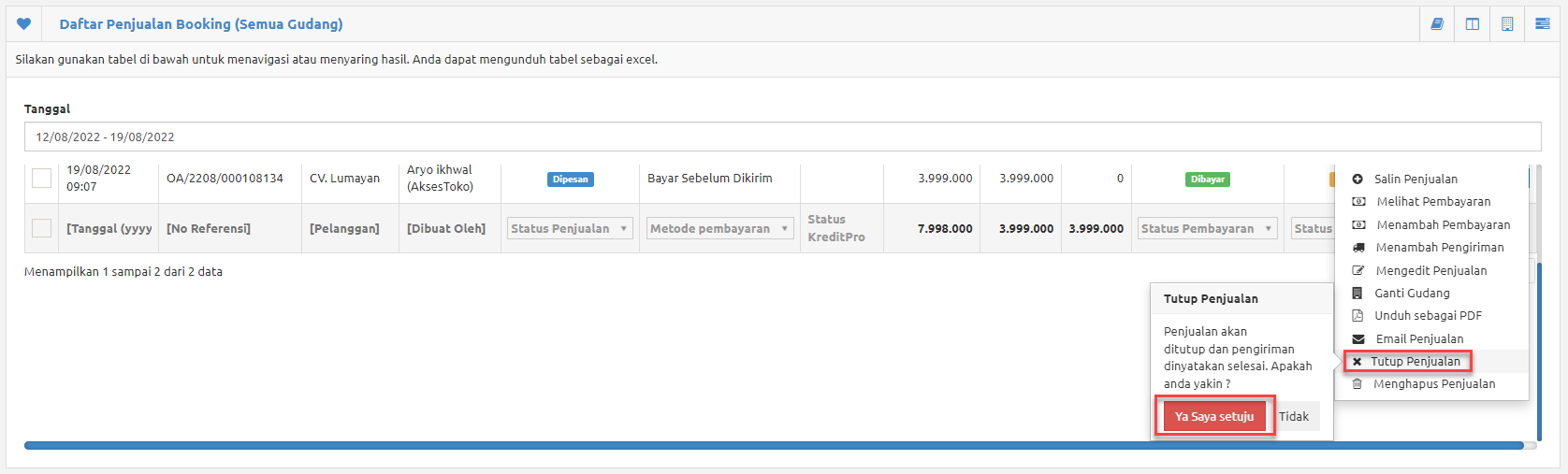Click the truck icon for Menambah Pengiriman

pos(1358,248)
